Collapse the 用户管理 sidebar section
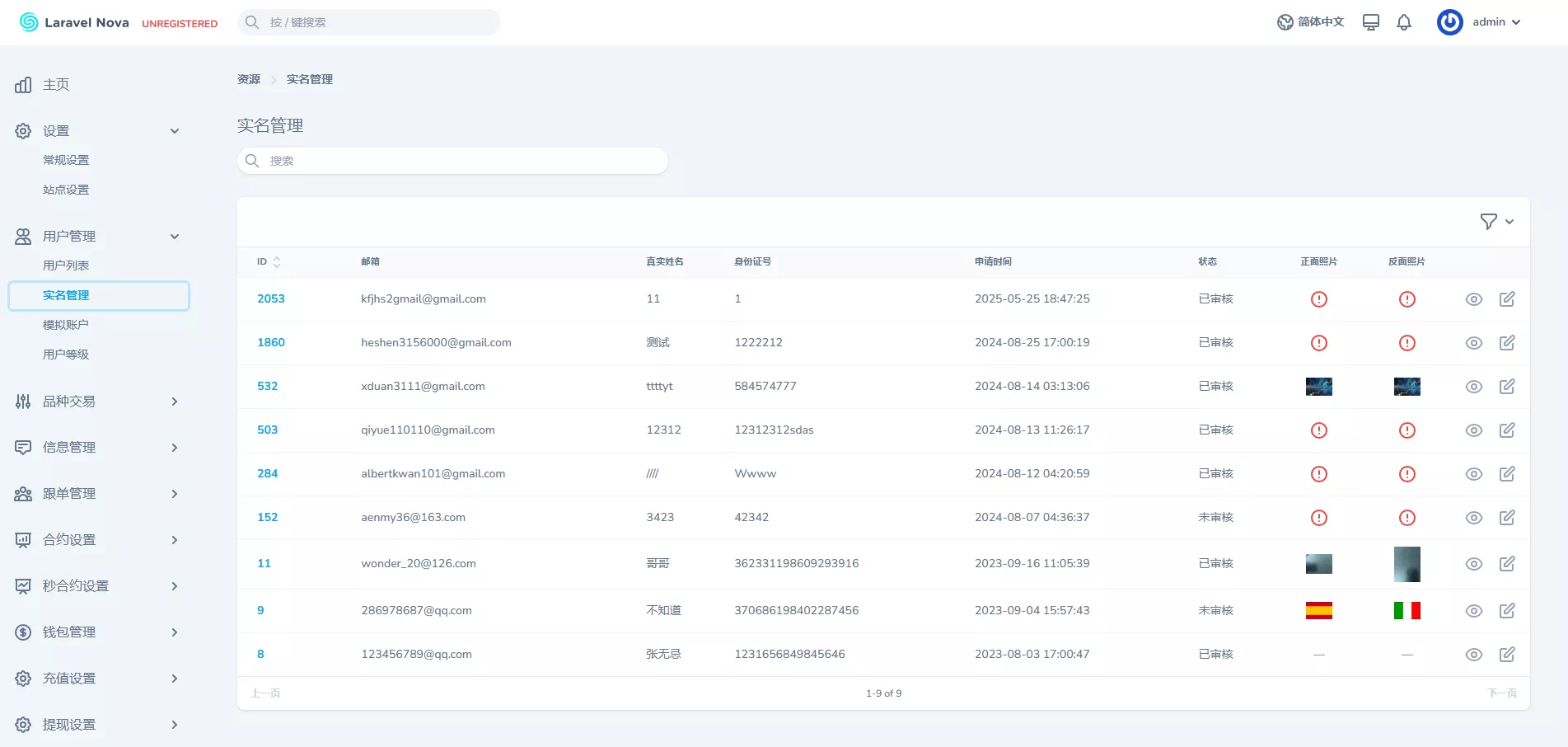The height and width of the screenshot is (747, 1568). [x=174, y=236]
